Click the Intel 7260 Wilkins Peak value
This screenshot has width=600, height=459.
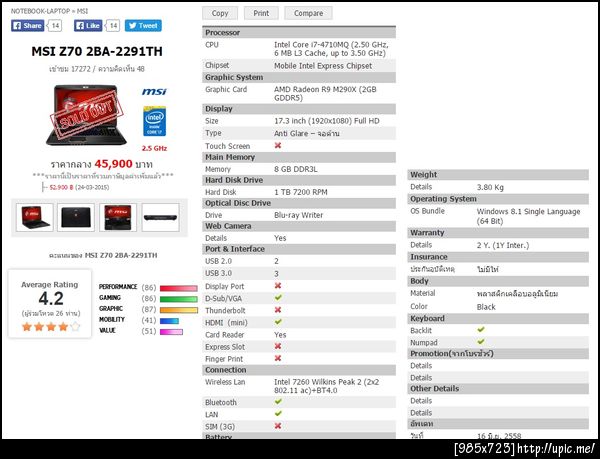point(326,386)
